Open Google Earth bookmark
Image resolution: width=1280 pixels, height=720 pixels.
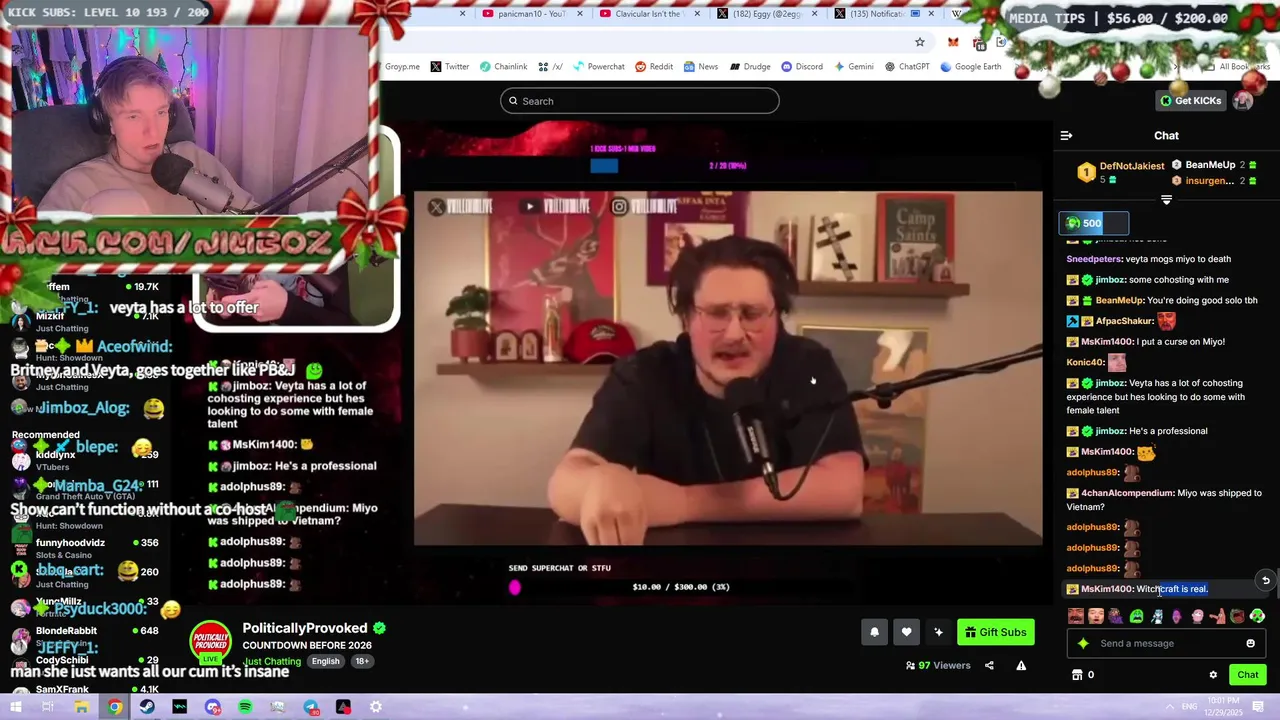click(970, 67)
